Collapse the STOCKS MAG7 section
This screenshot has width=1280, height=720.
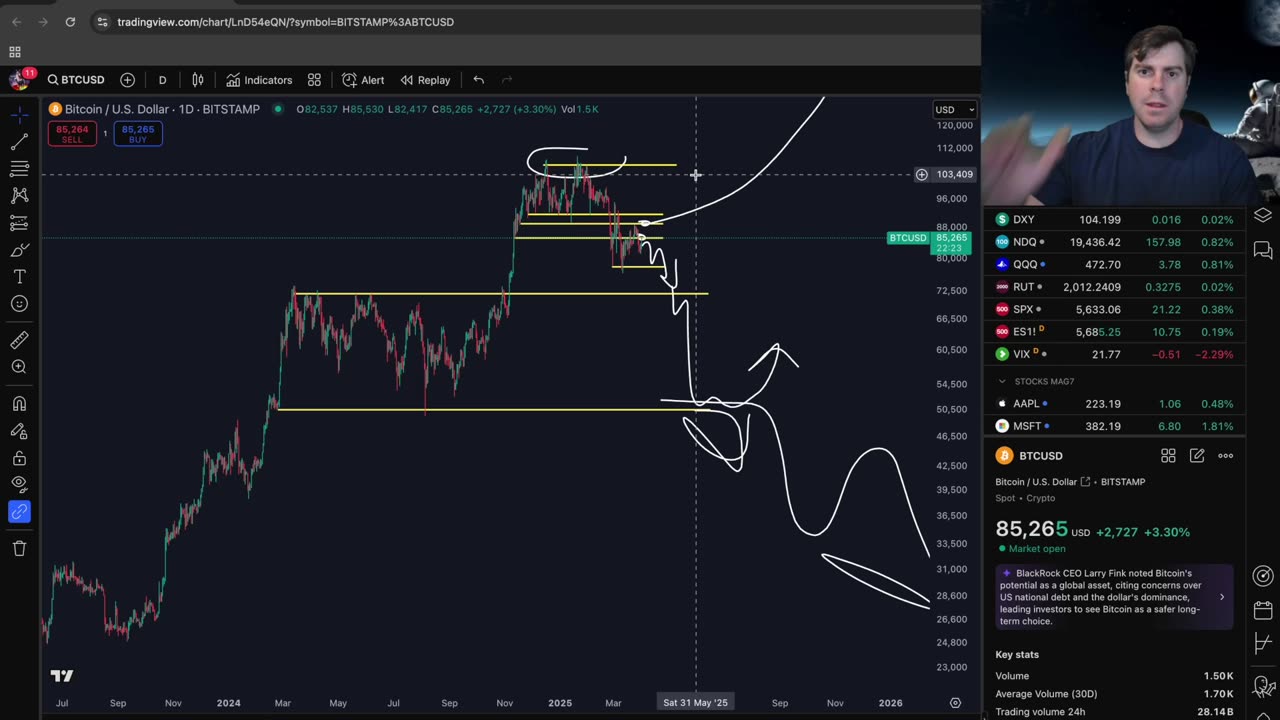[1002, 381]
